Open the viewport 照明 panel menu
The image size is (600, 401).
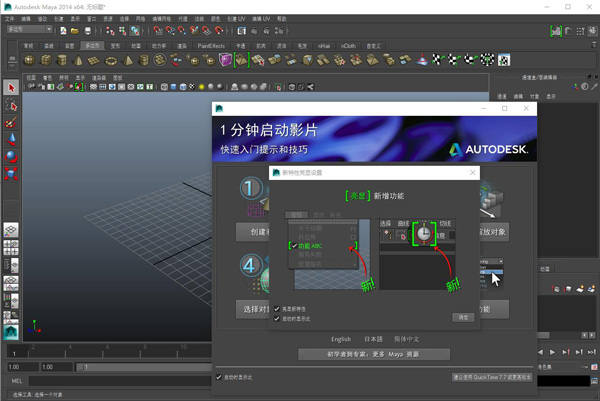coord(64,78)
